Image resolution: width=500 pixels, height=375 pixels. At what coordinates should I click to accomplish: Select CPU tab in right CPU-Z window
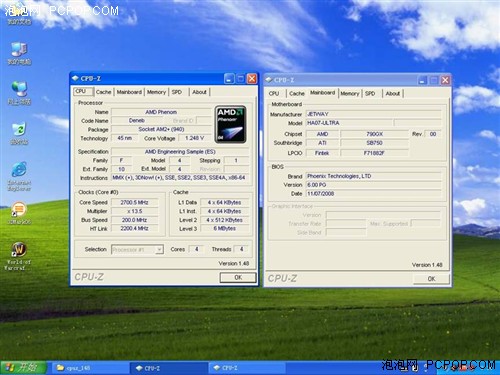(x=274, y=94)
